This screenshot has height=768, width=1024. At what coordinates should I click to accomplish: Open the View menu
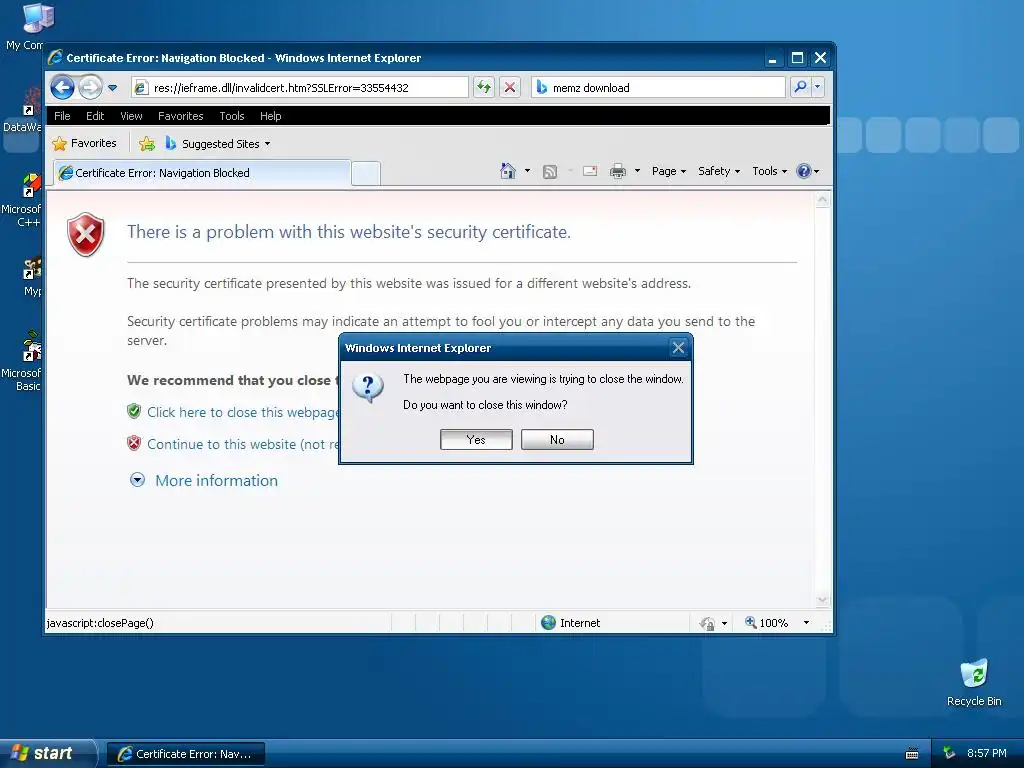point(131,116)
